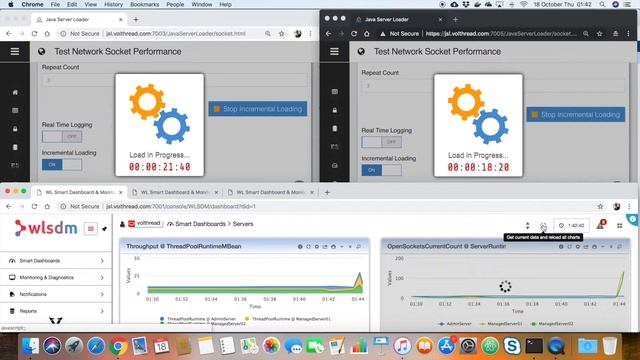The width and height of the screenshot is (640, 360).
Task: Click export icon on OpenSocketsCurrentCount chart panel
Action: click(586, 247)
